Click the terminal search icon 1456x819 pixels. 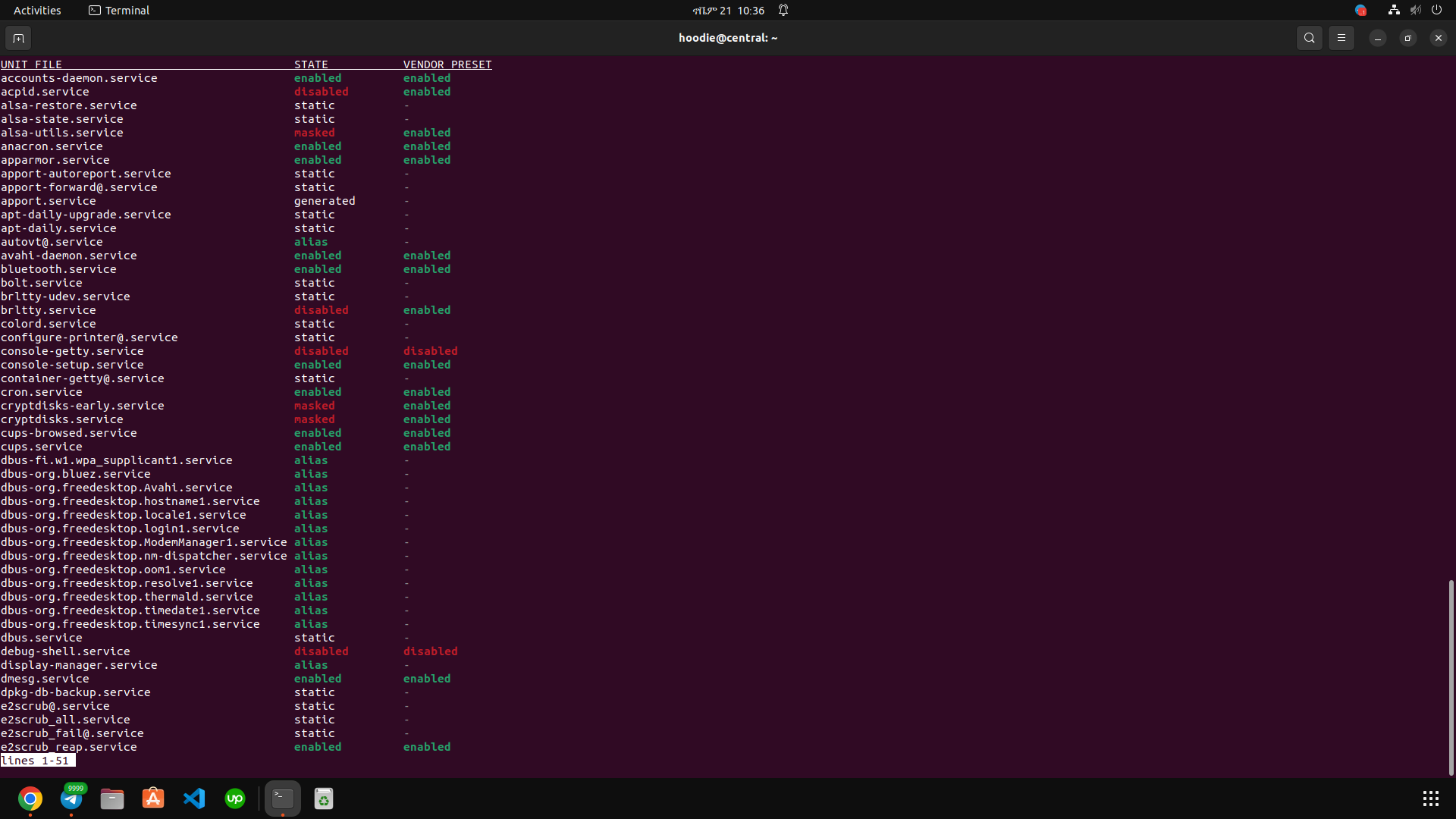[1309, 38]
